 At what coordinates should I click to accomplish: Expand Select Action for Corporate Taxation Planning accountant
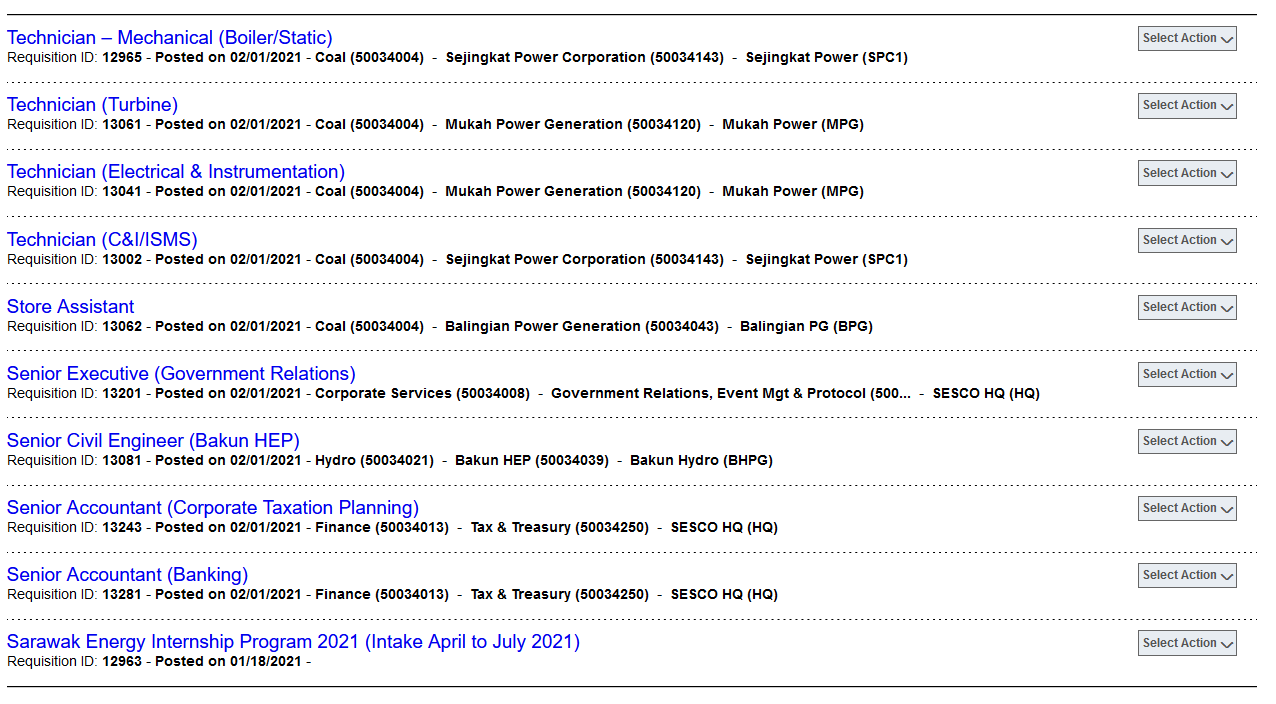click(1187, 508)
